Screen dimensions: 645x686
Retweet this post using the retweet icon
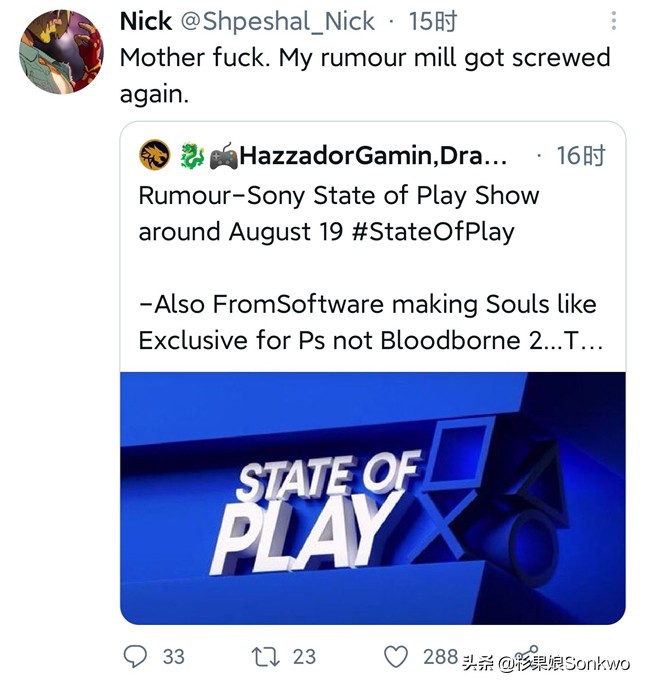265,656
